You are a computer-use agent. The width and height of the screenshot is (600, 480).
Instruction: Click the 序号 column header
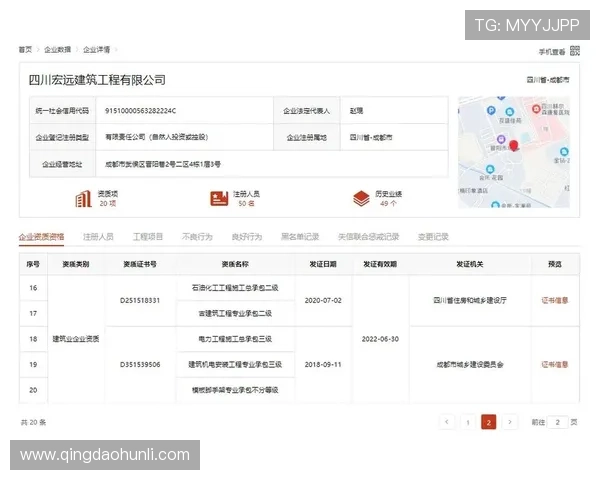[x=33, y=264]
